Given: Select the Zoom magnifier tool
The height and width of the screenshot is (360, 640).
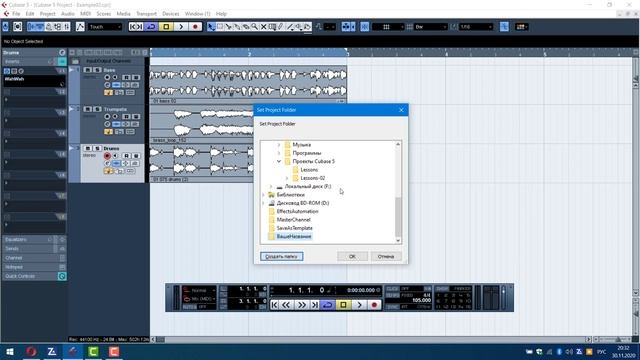Looking at the screenshot, I should (x=255, y=27).
